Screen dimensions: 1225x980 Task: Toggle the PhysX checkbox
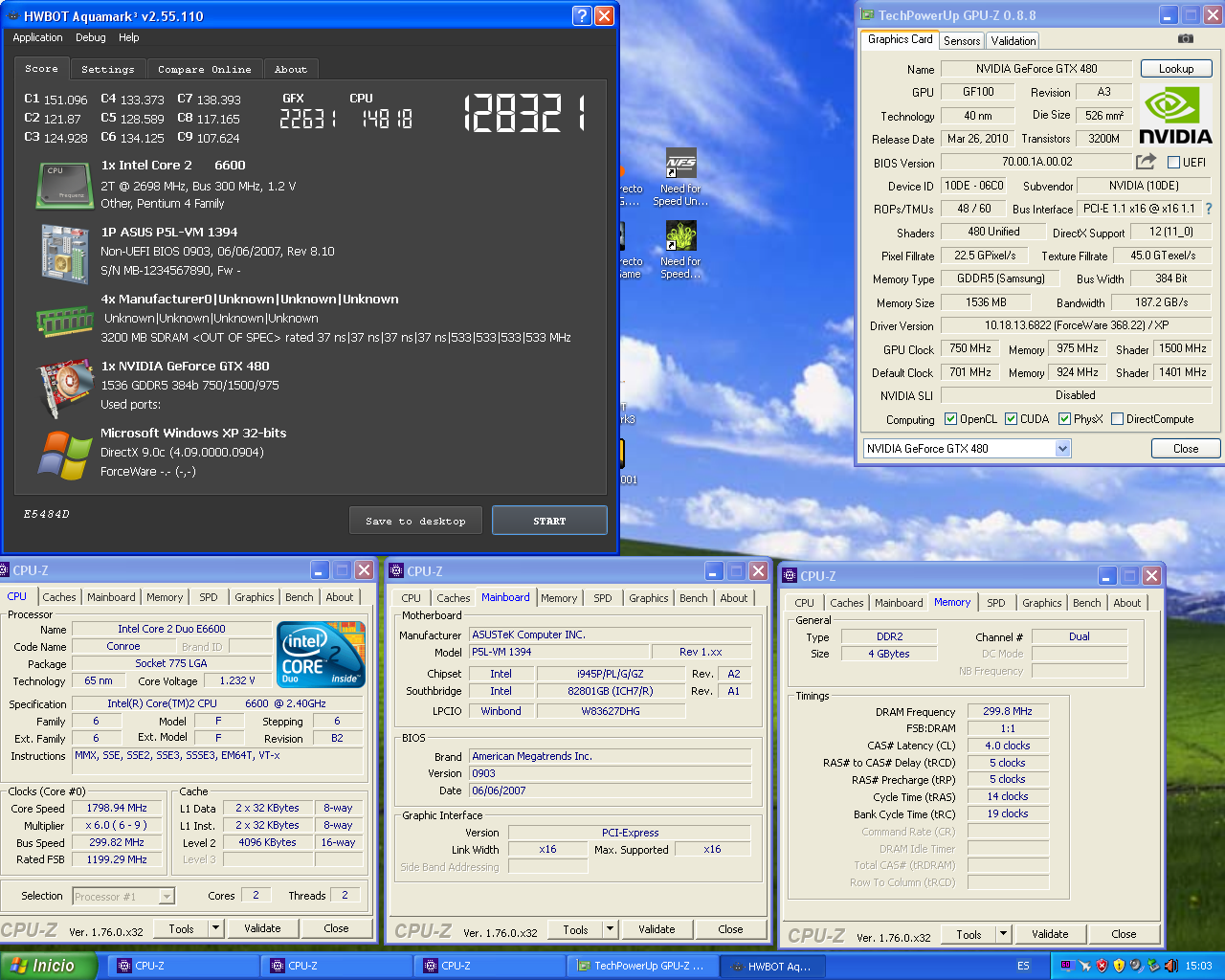pos(1064,418)
